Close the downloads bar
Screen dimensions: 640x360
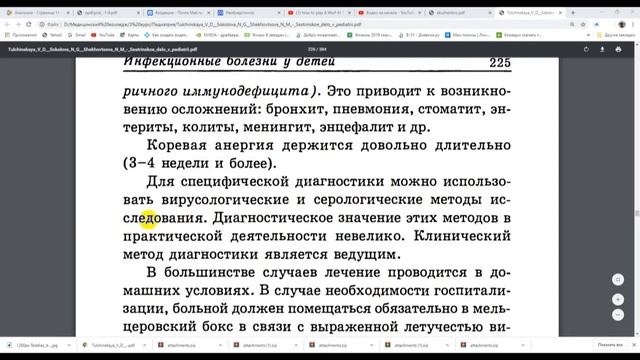coord(634,345)
